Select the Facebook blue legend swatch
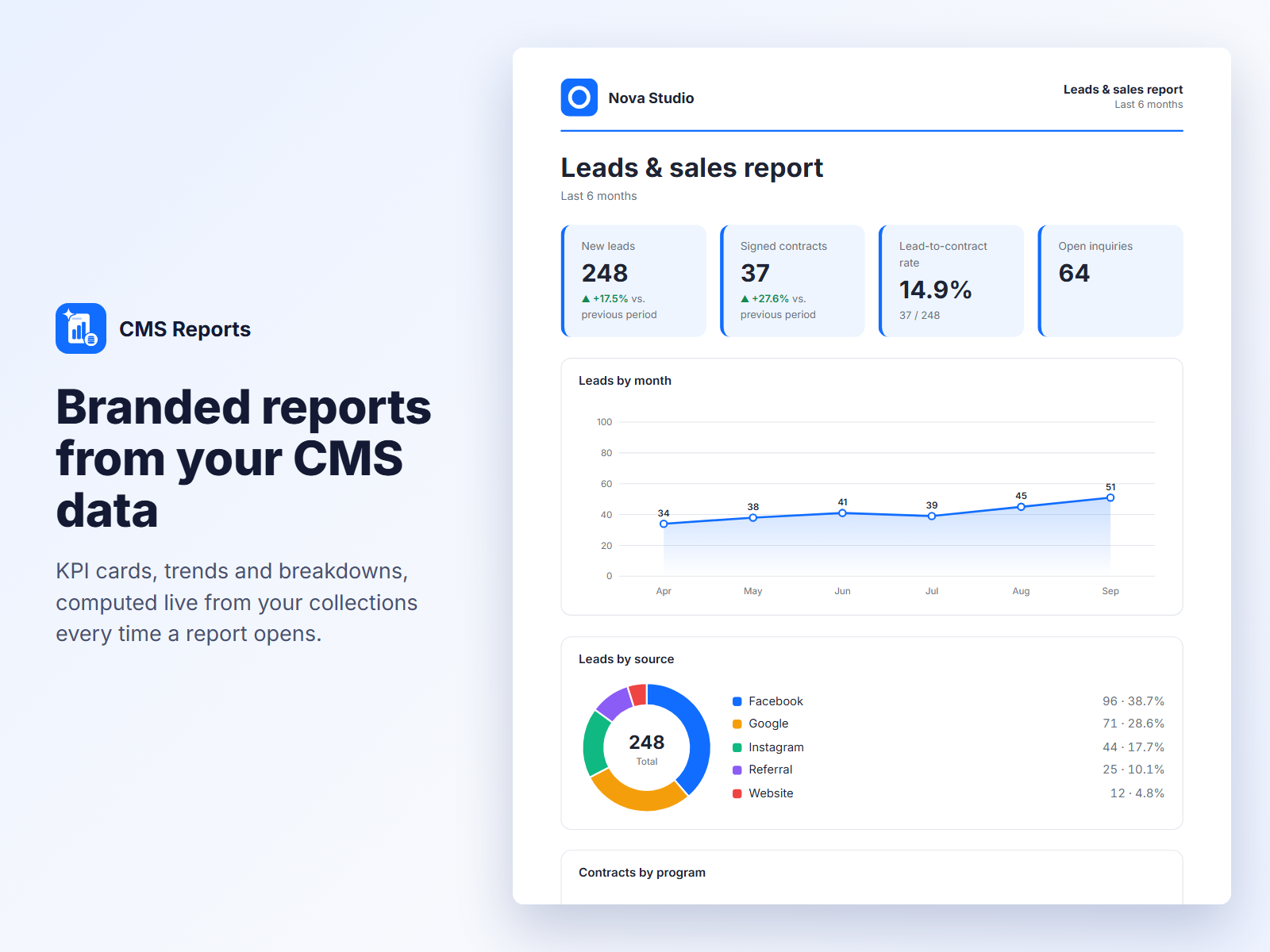1270x952 pixels. 737,701
